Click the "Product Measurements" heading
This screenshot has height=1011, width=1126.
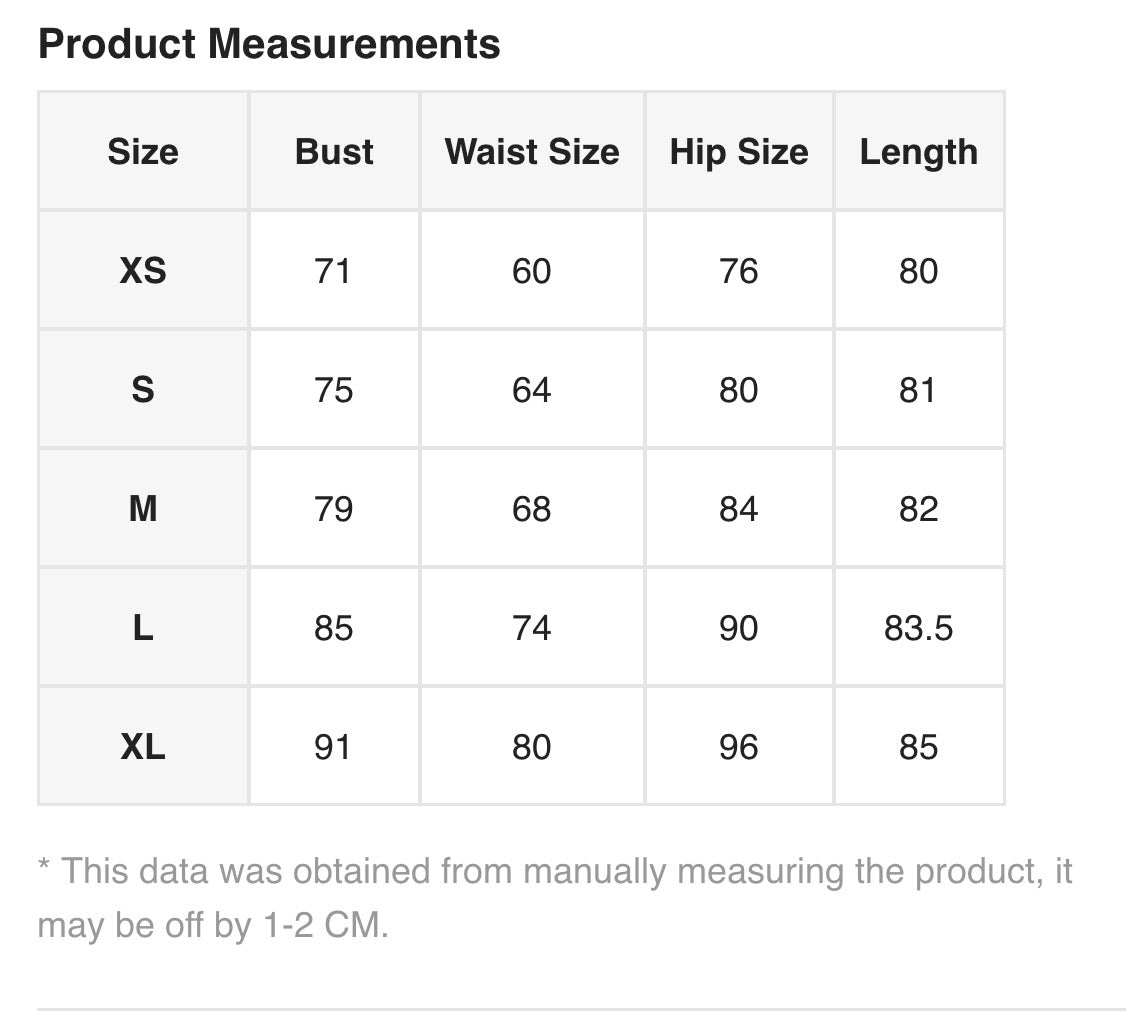coord(269,44)
